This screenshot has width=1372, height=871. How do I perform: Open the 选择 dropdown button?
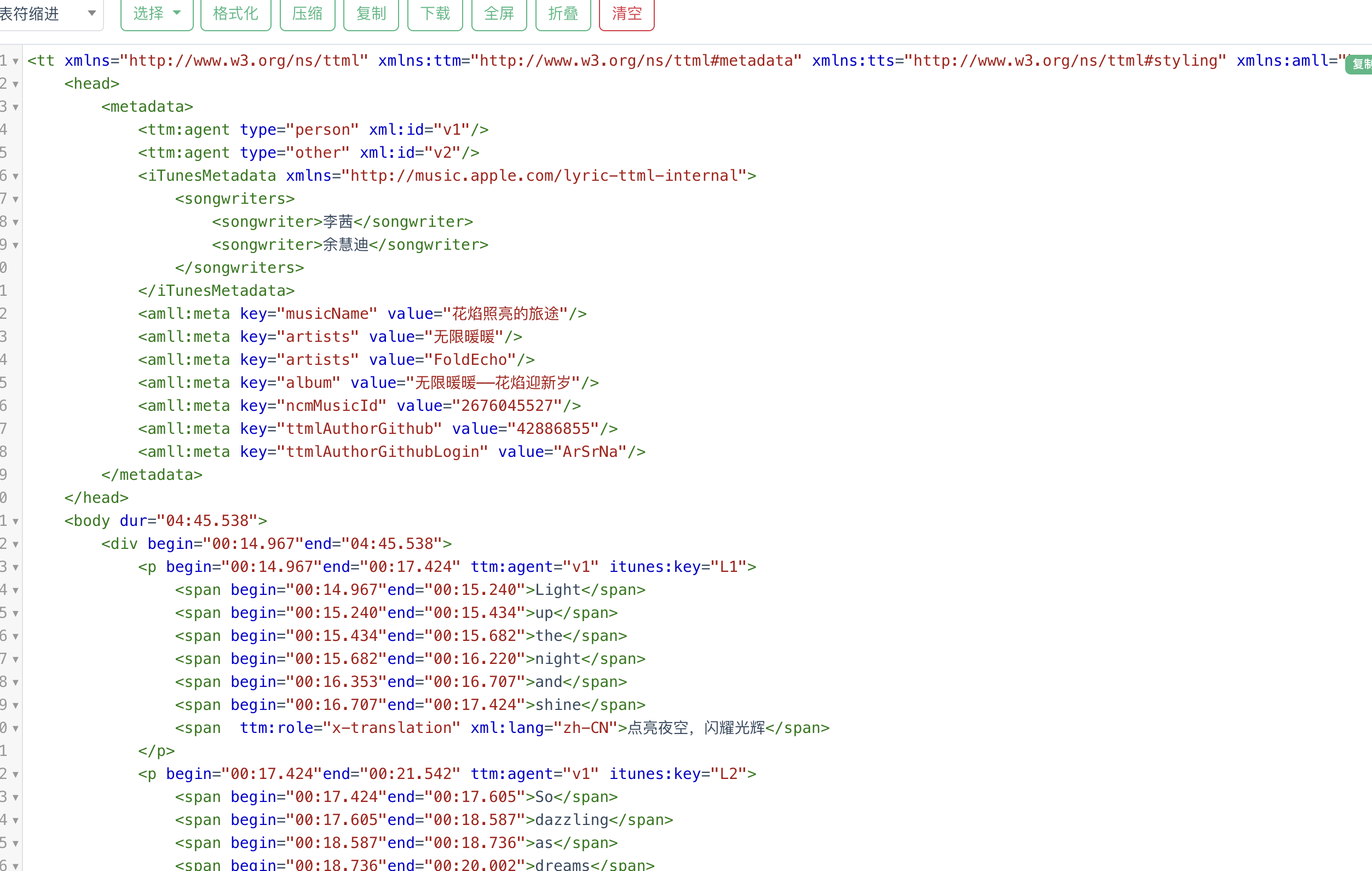point(157,14)
